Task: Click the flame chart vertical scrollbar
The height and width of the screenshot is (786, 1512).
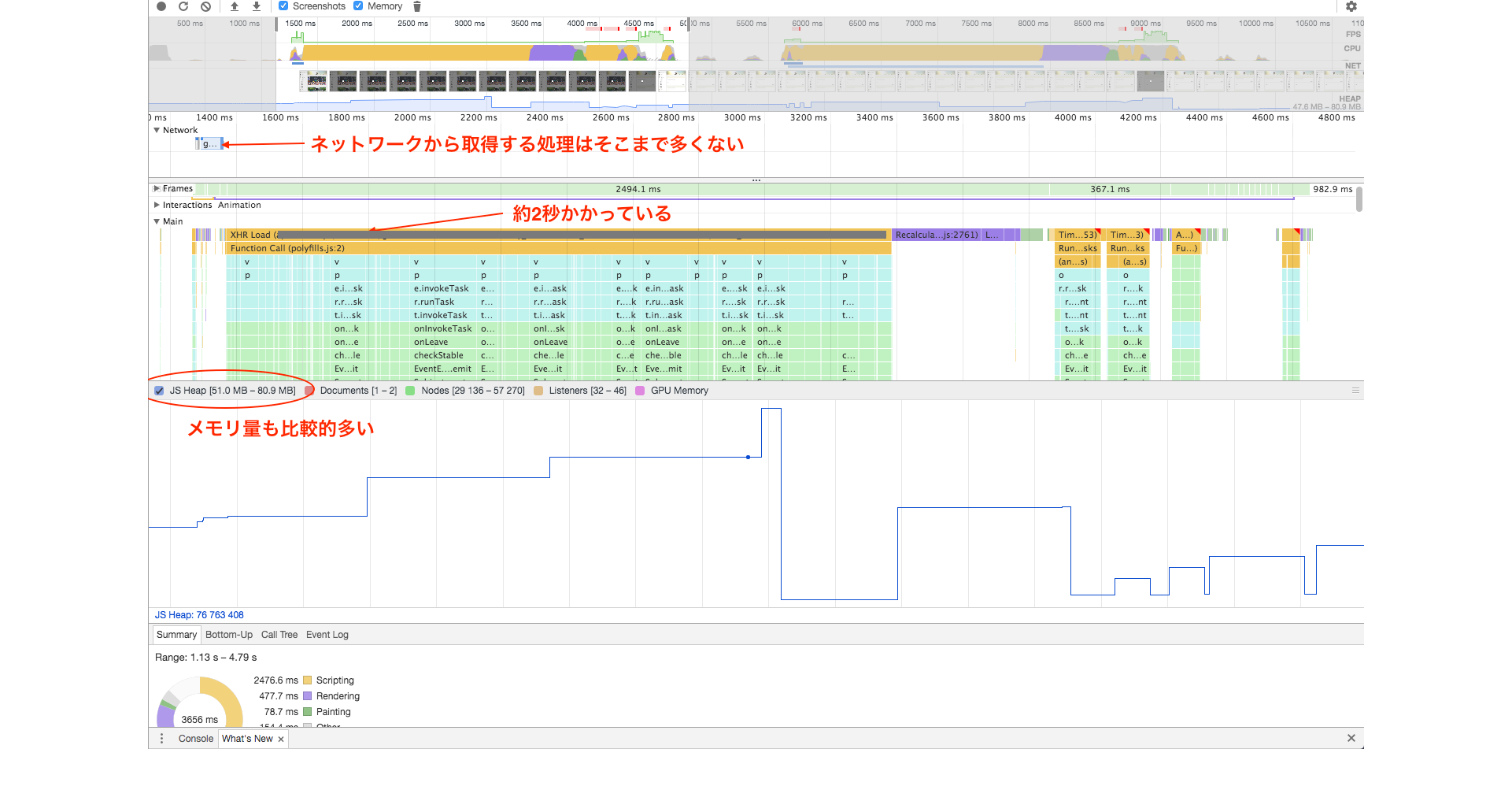Action: [1359, 198]
